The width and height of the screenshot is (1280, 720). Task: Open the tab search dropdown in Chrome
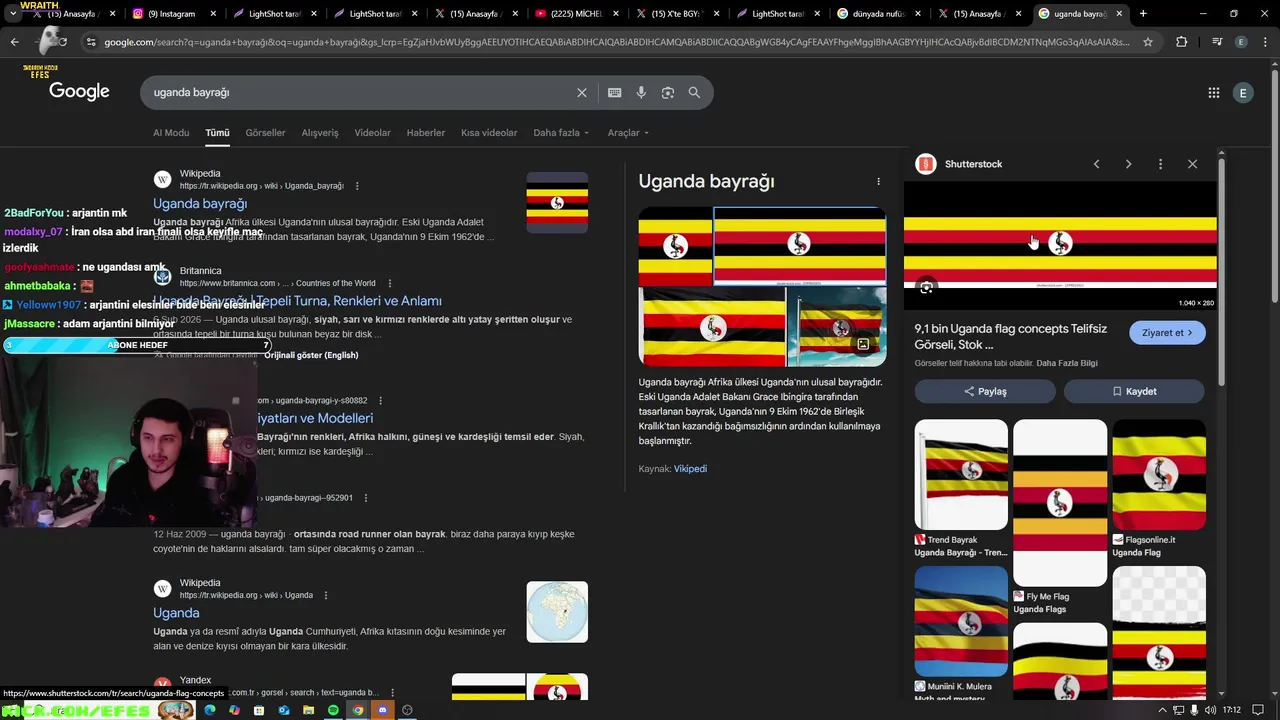pos(12,14)
